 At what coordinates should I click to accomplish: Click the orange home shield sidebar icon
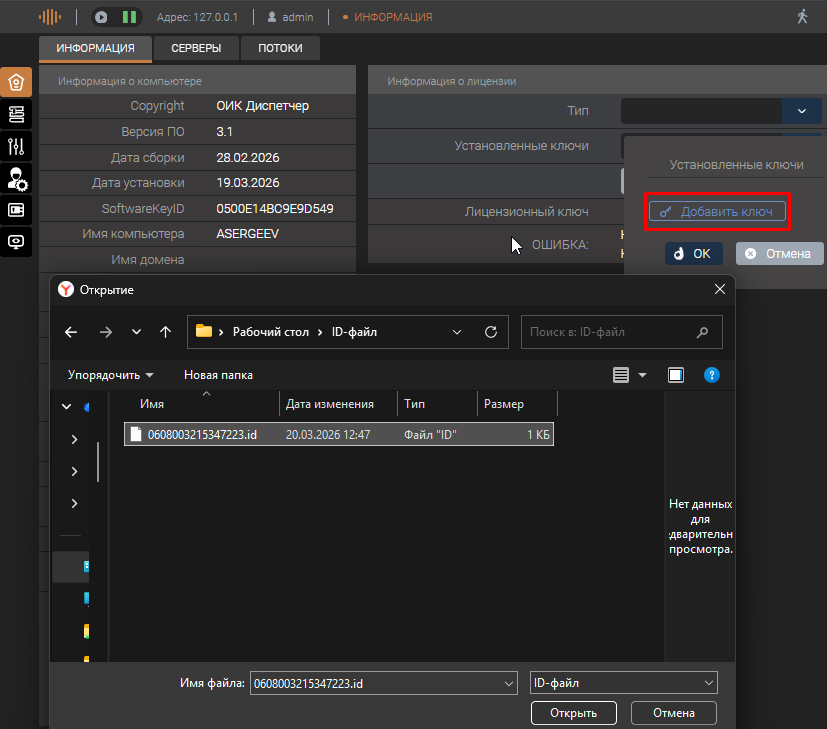16,83
